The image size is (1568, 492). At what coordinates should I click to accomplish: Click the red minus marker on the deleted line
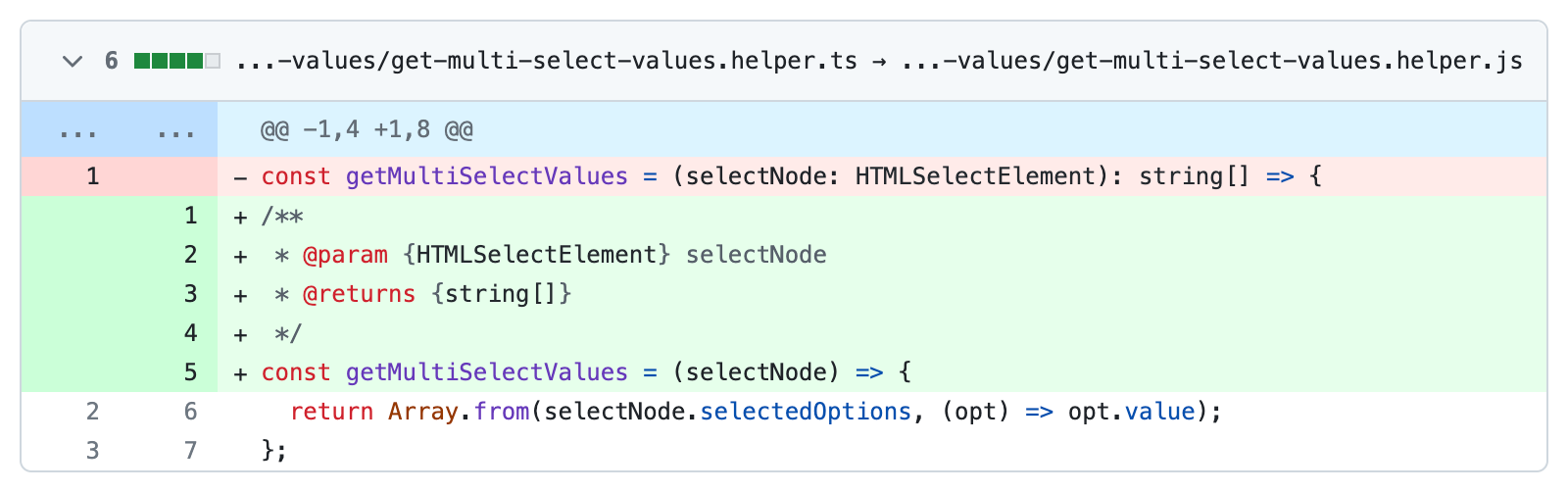240,177
